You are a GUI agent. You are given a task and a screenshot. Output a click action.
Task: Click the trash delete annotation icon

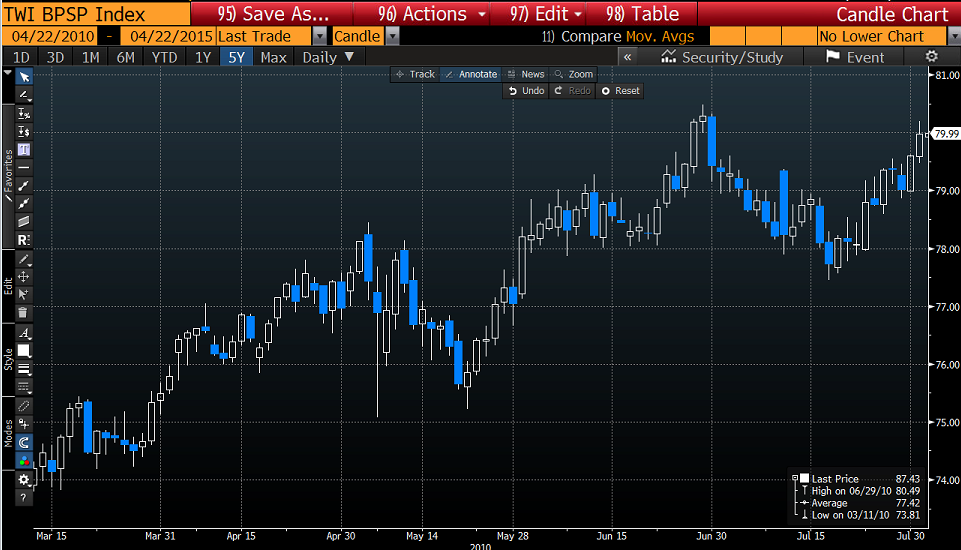[23, 313]
